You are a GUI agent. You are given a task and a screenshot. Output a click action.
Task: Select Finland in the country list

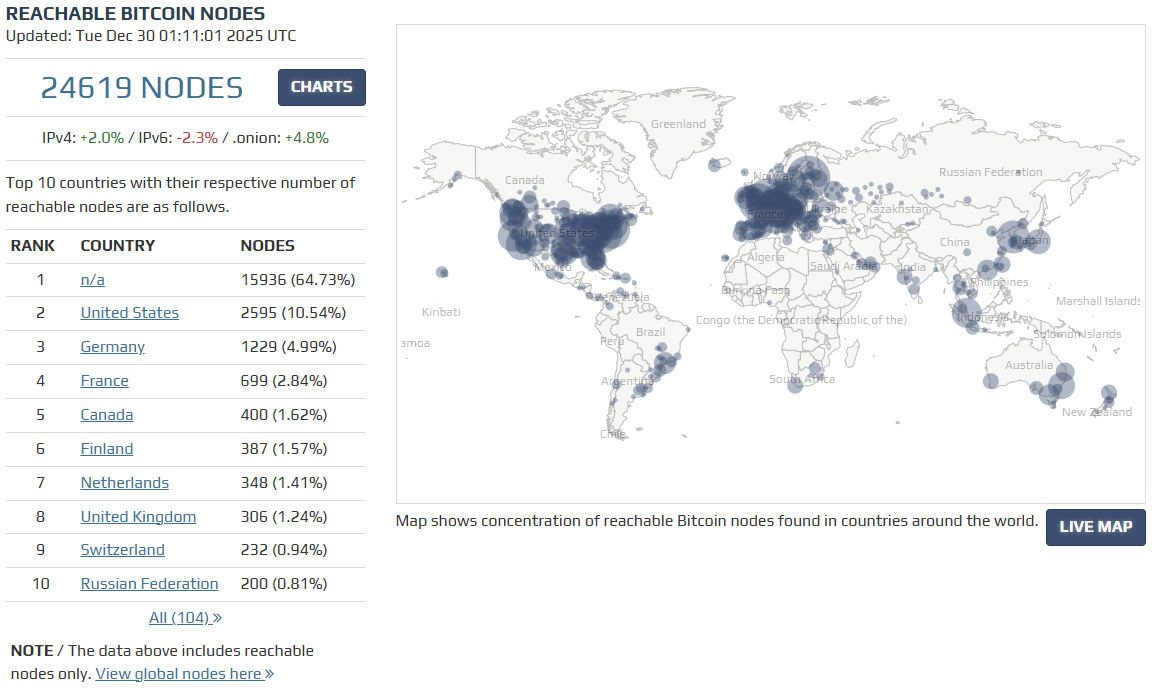106,449
